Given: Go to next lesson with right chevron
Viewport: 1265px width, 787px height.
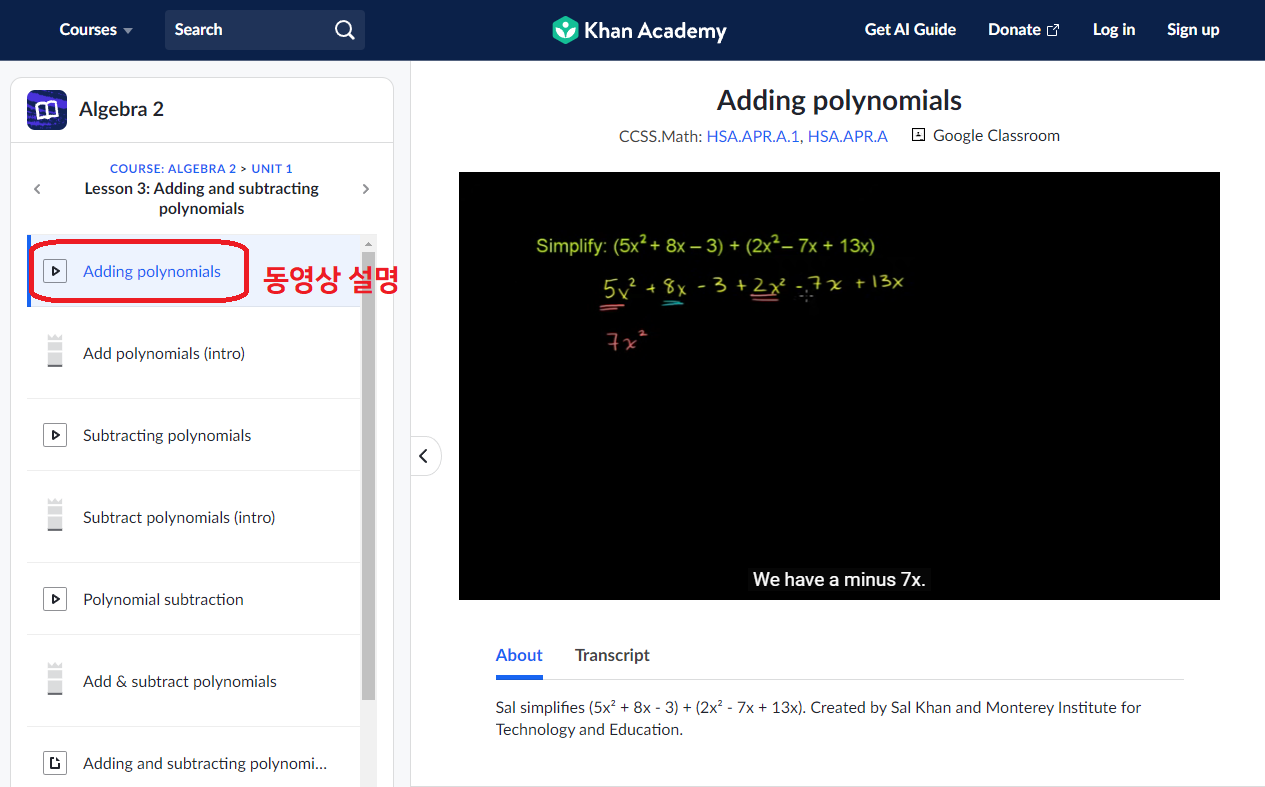Looking at the screenshot, I should (x=366, y=189).
